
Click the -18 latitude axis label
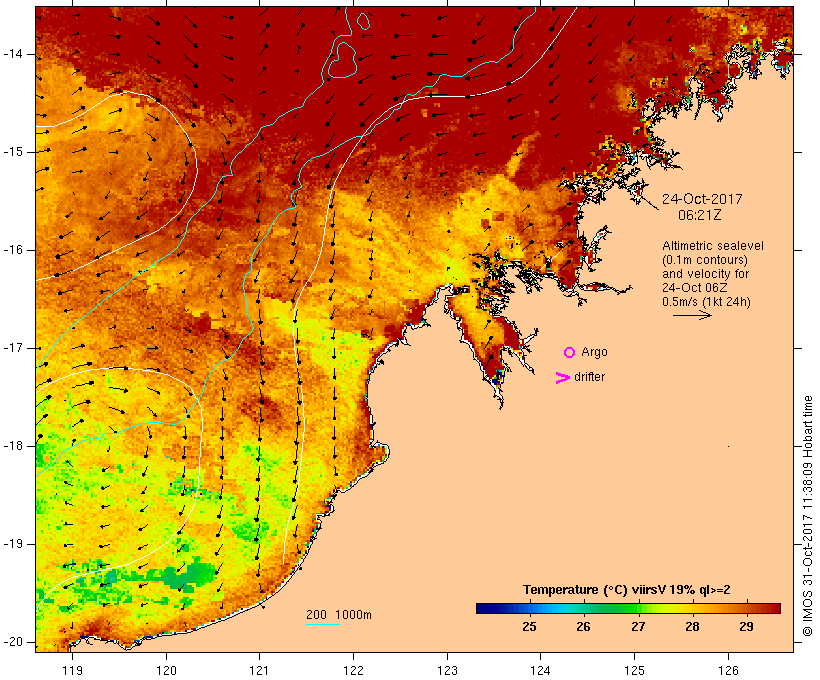point(13,446)
